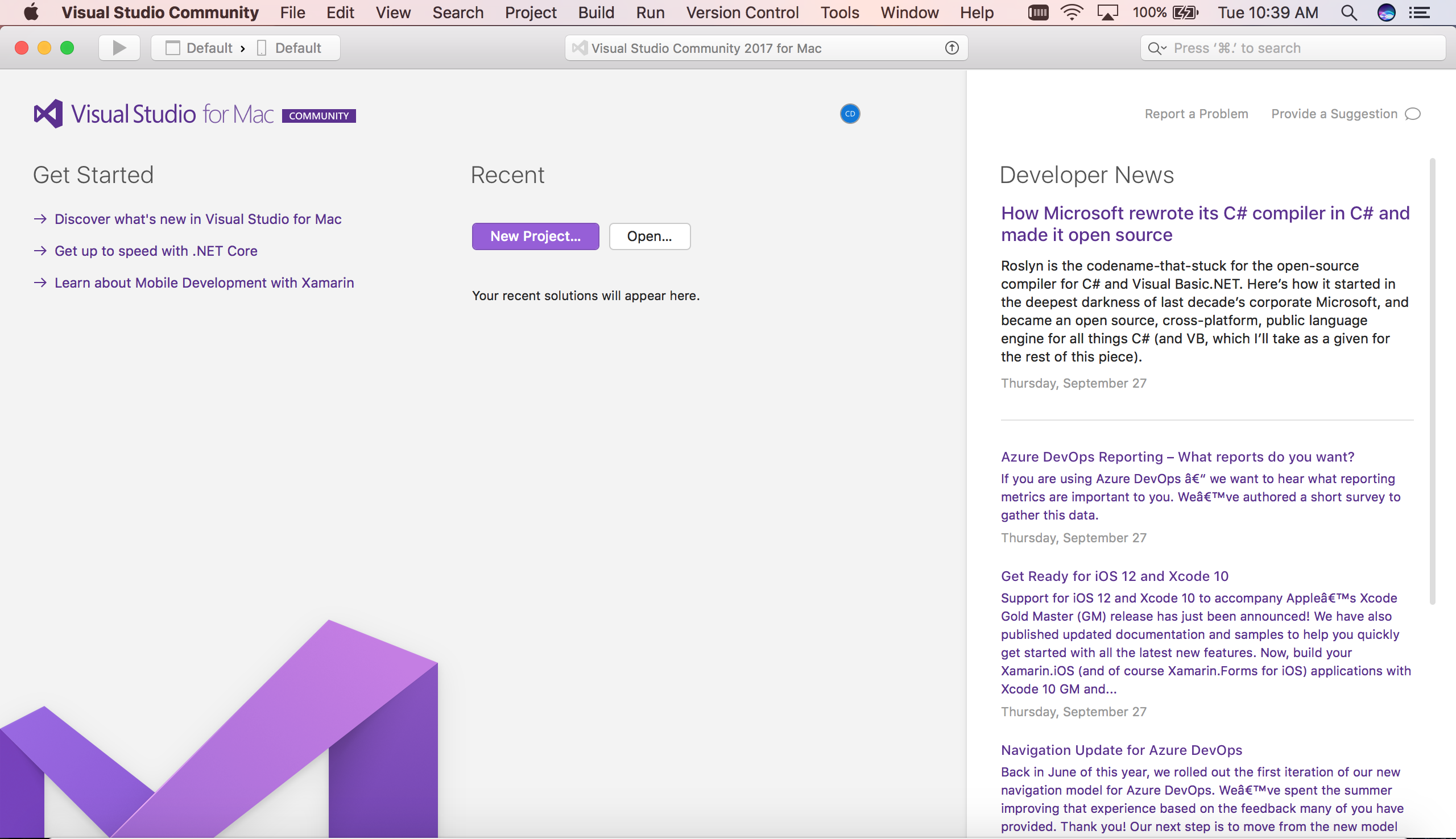Click Report a Problem link
The width and height of the screenshot is (1456, 839).
coord(1196,114)
